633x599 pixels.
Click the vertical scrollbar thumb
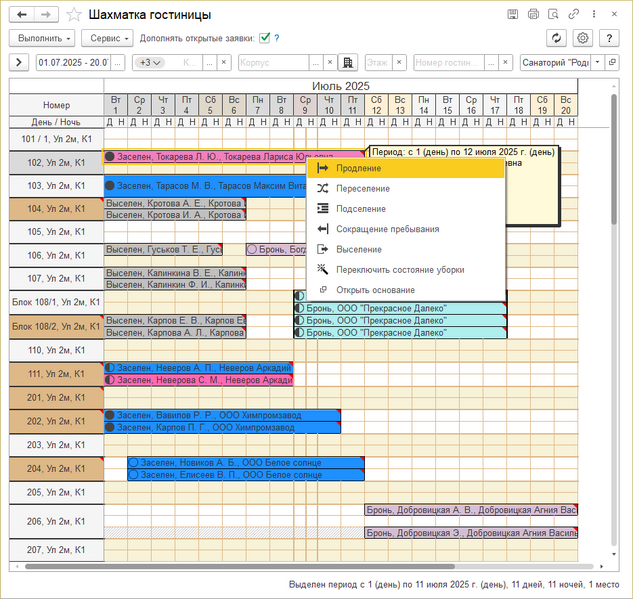(x=614, y=159)
